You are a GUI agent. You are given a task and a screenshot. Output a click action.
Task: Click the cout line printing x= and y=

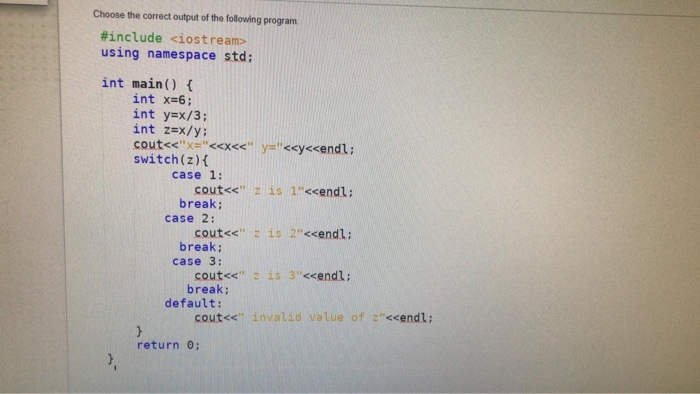click(244, 147)
